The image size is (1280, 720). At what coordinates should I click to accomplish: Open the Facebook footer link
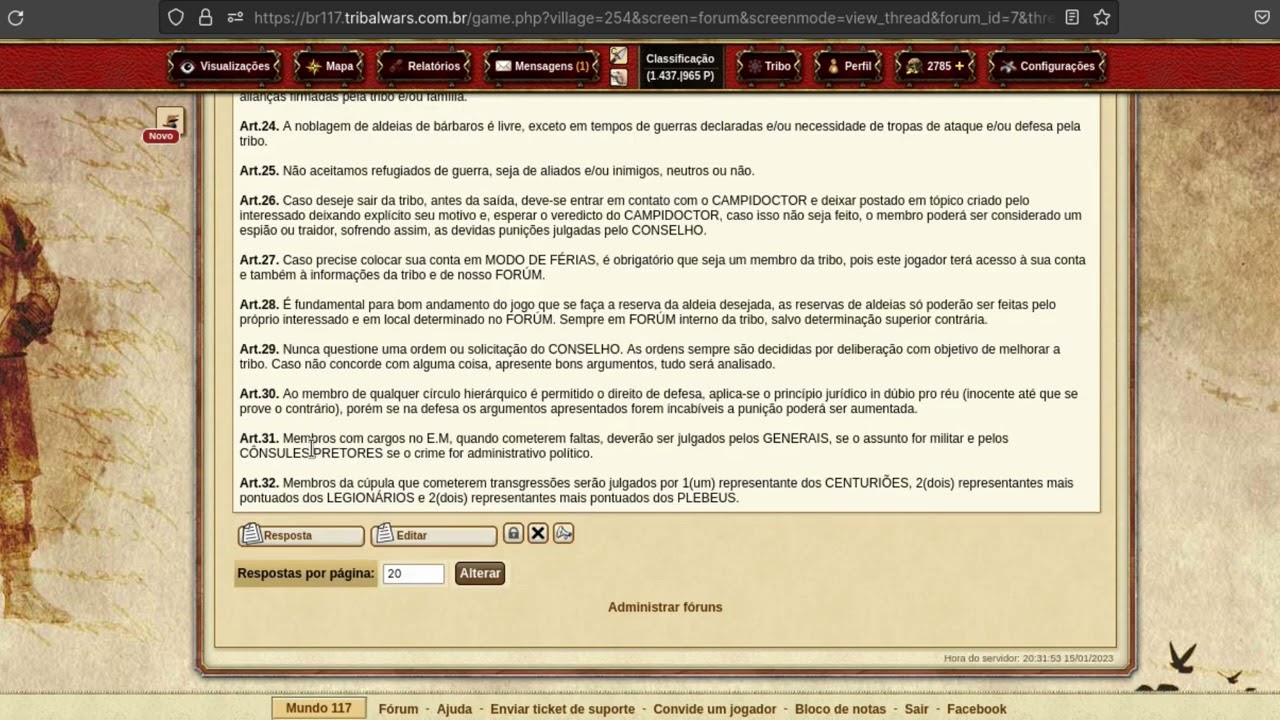pyautogui.click(x=977, y=709)
